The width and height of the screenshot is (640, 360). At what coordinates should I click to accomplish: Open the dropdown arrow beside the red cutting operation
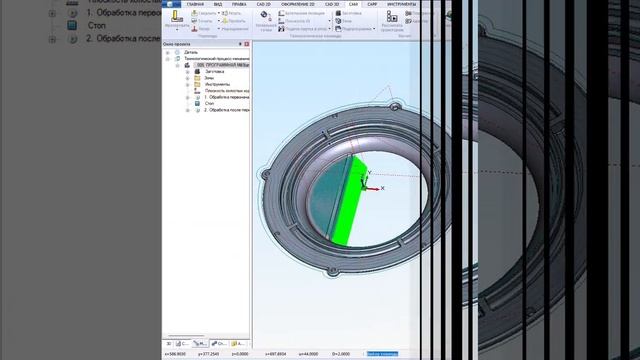coord(219,29)
